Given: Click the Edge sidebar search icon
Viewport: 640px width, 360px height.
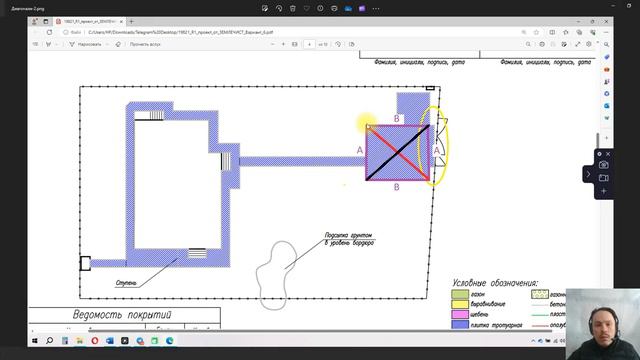Looking at the screenshot, I should click(x=607, y=44).
